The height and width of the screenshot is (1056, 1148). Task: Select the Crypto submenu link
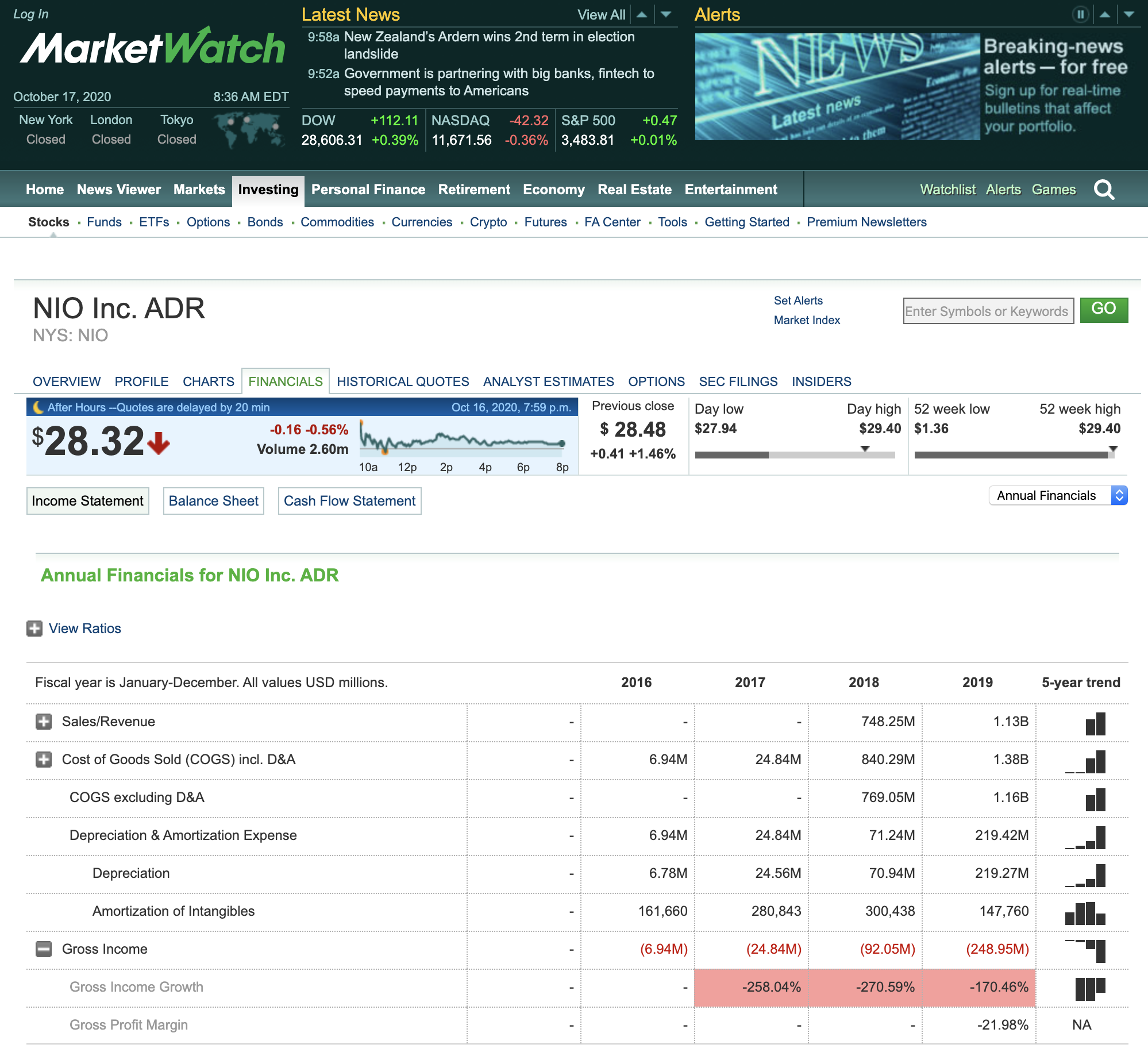488,222
